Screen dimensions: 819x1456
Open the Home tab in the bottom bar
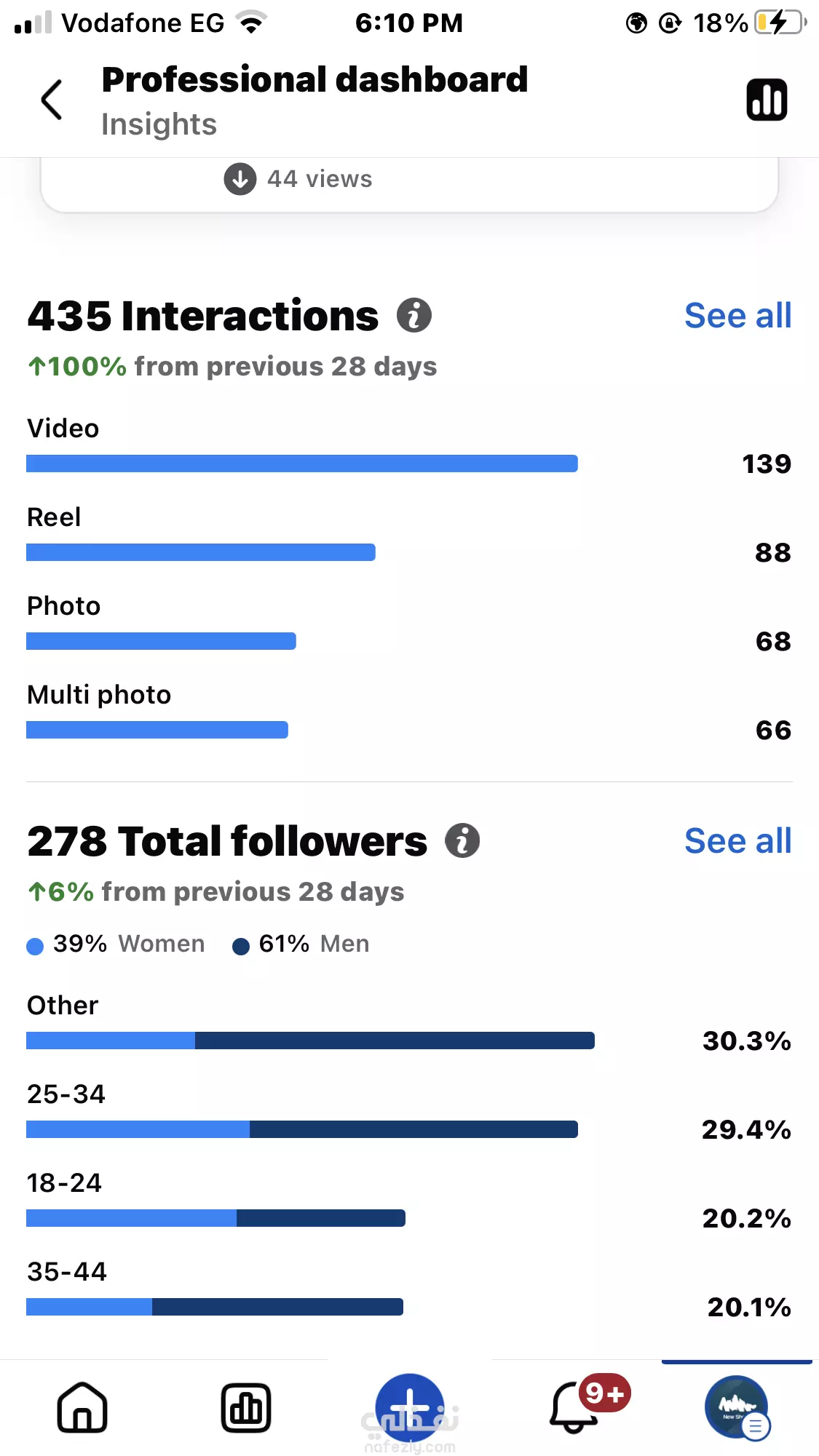click(x=82, y=1407)
